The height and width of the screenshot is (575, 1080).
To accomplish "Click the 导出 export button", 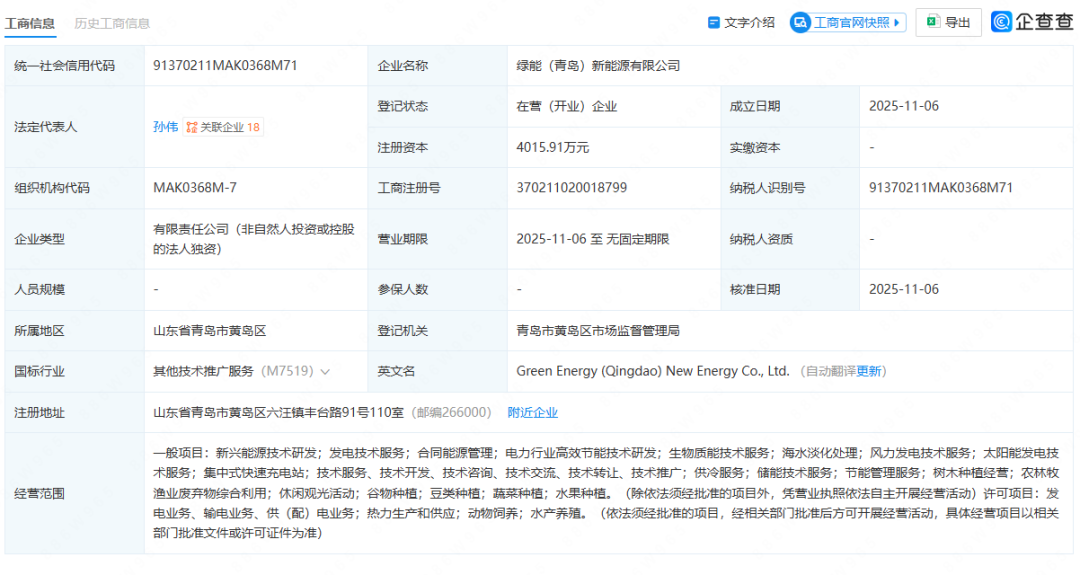I will pos(948,23).
